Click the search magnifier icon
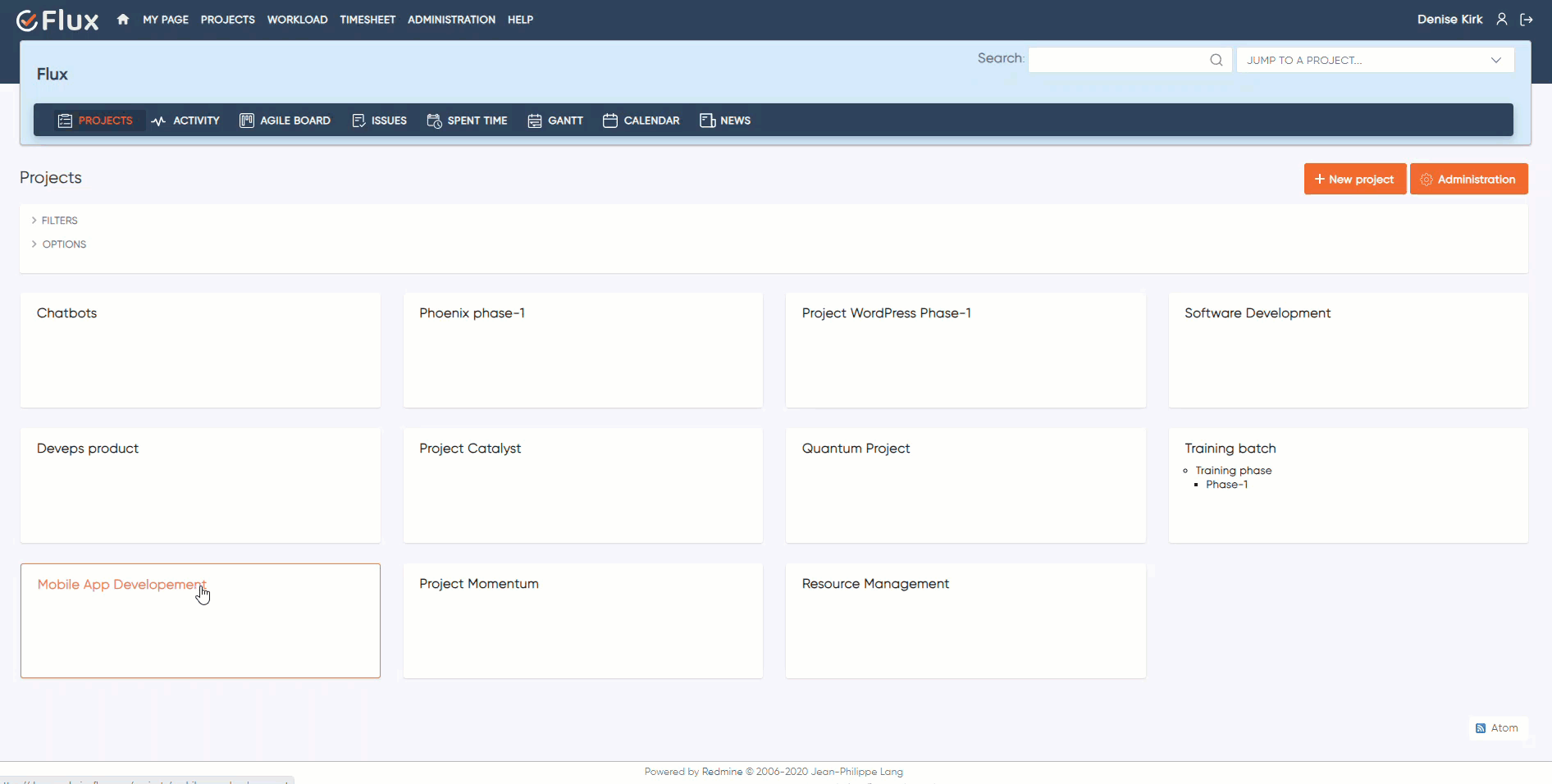The height and width of the screenshot is (784, 1552). [1216, 59]
